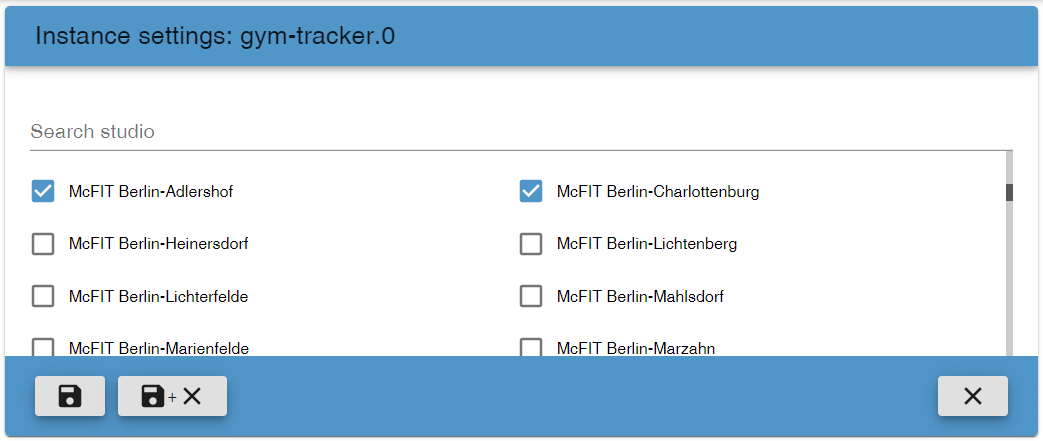Tick the McFIT Berlin-Lichtenberg checkbox
This screenshot has width=1043, height=441.
click(531, 244)
